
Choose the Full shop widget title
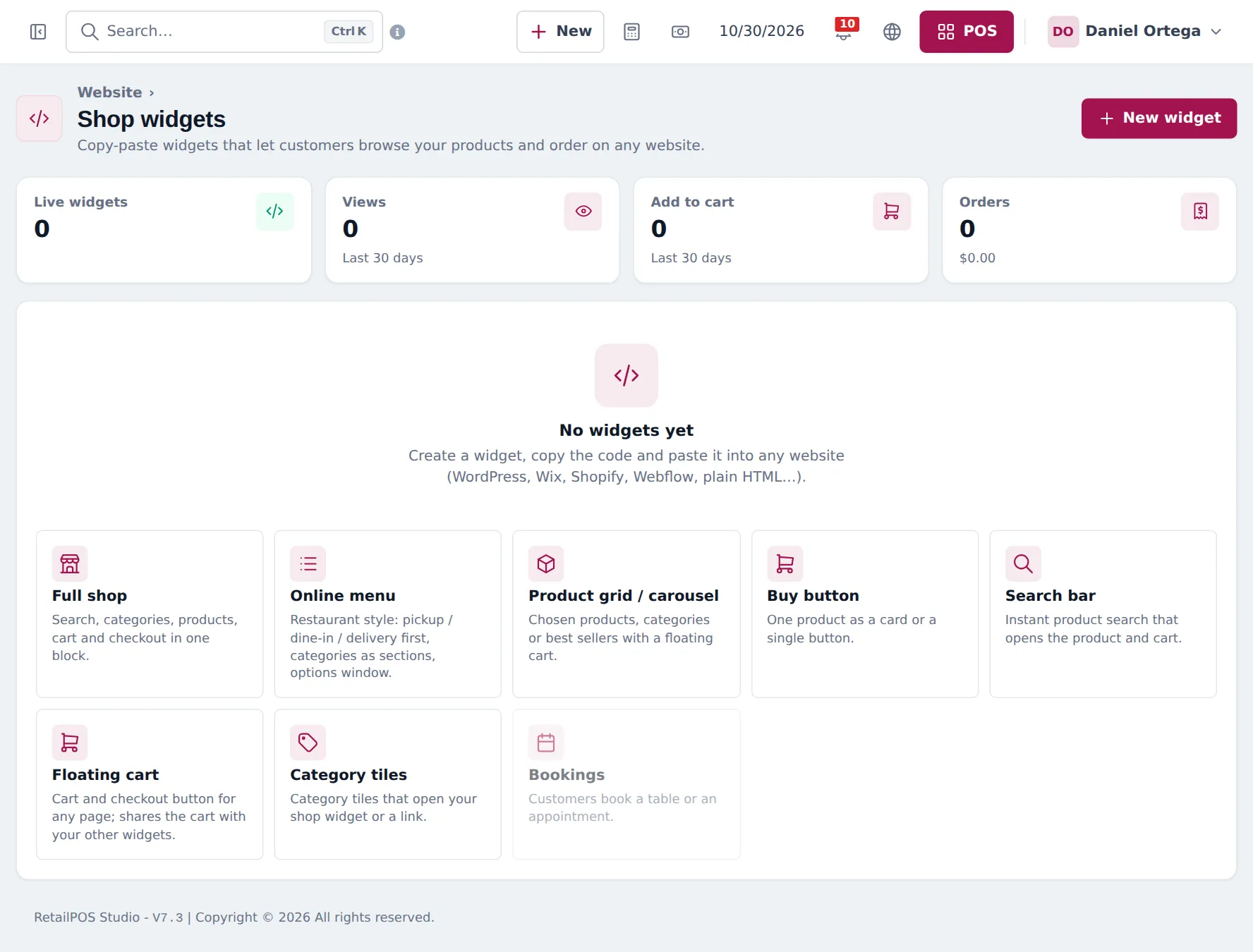click(x=90, y=596)
